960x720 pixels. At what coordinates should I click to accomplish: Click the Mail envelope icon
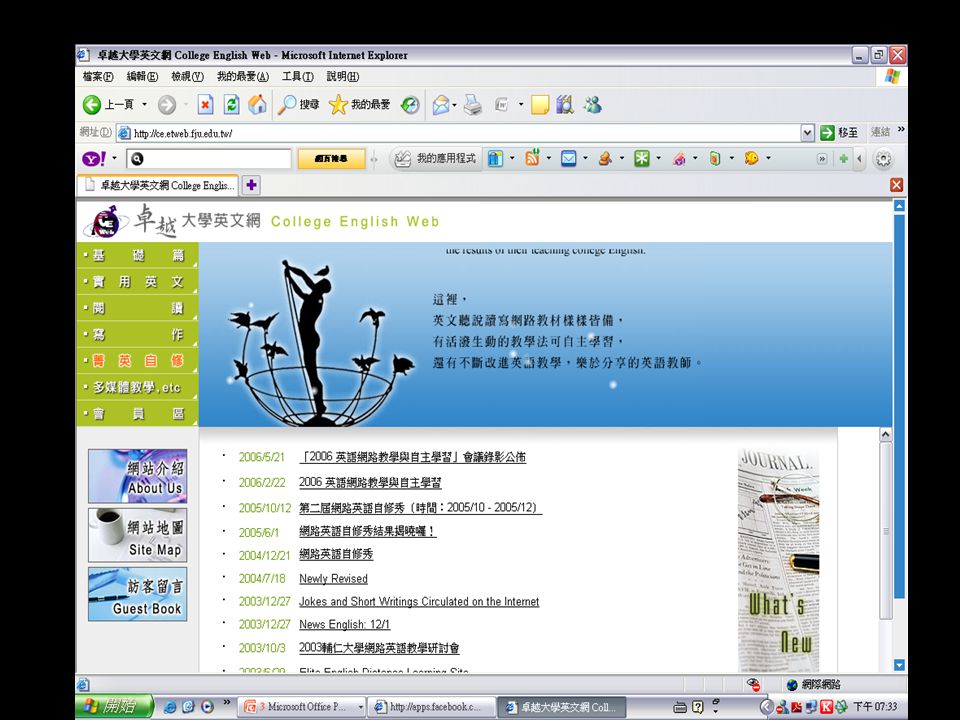[441, 105]
